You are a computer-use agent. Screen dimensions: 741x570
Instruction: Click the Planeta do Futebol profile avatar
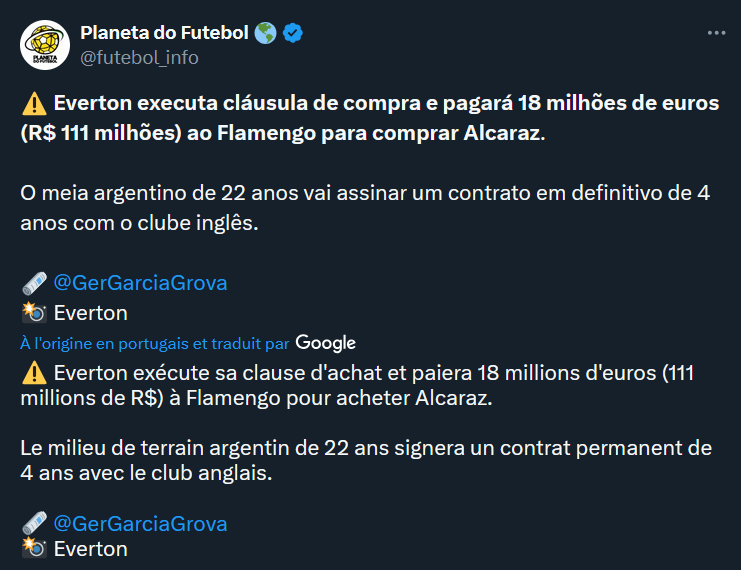coord(45,45)
